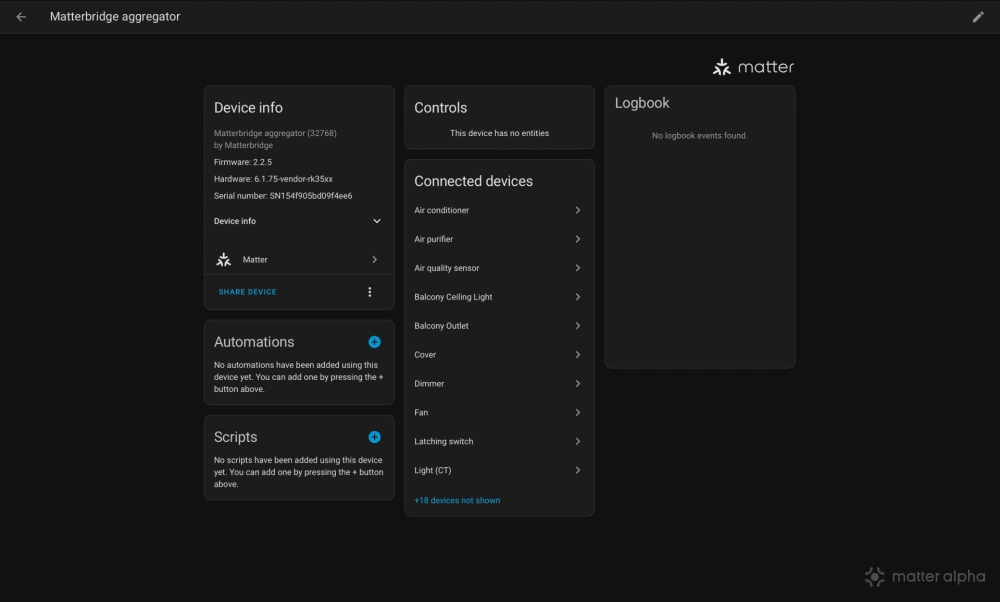Screen dimensions: 1000x602
Task: Open the Air purifier device
Action: [x=434, y=240]
